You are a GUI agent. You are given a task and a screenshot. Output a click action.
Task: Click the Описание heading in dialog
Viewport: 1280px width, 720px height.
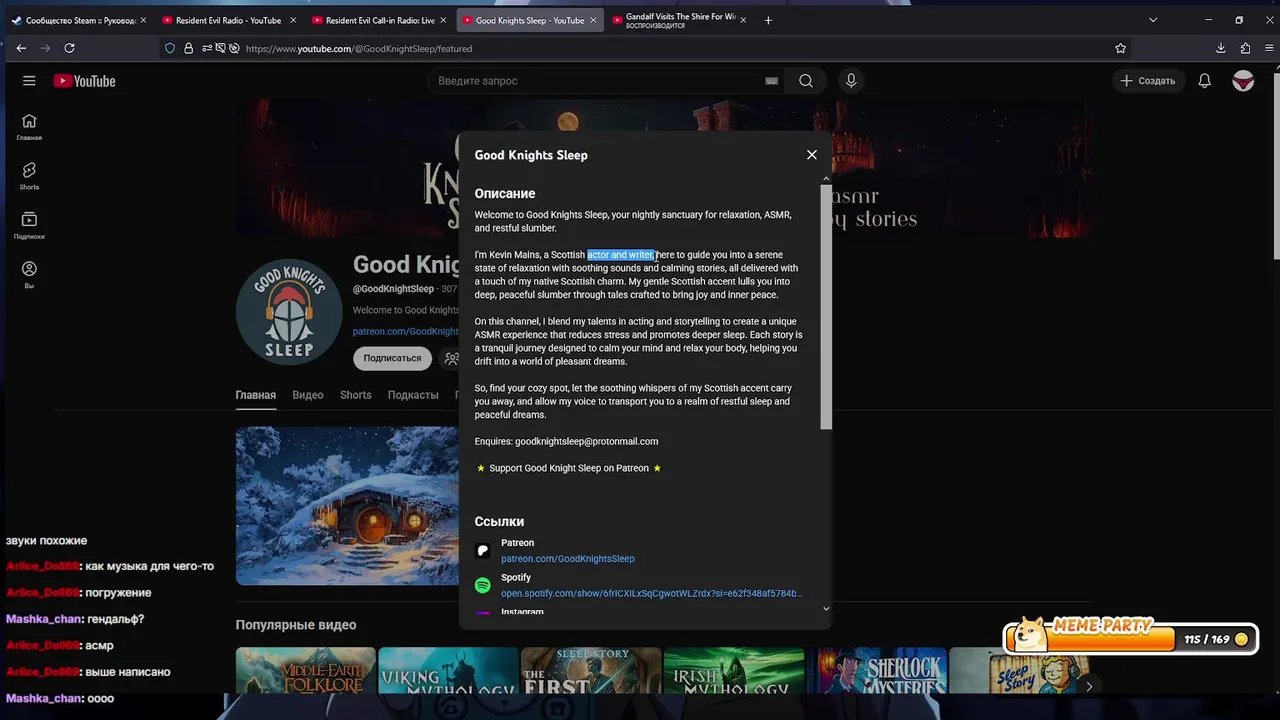(505, 193)
